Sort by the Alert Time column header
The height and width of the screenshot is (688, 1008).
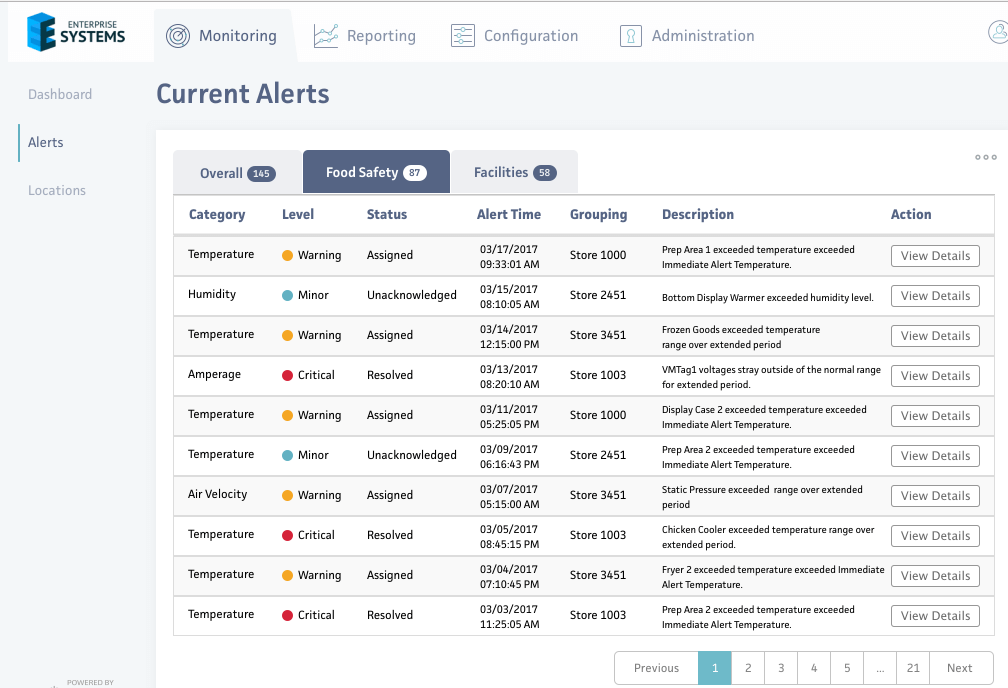pyautogui.click(x=508, y=215)
